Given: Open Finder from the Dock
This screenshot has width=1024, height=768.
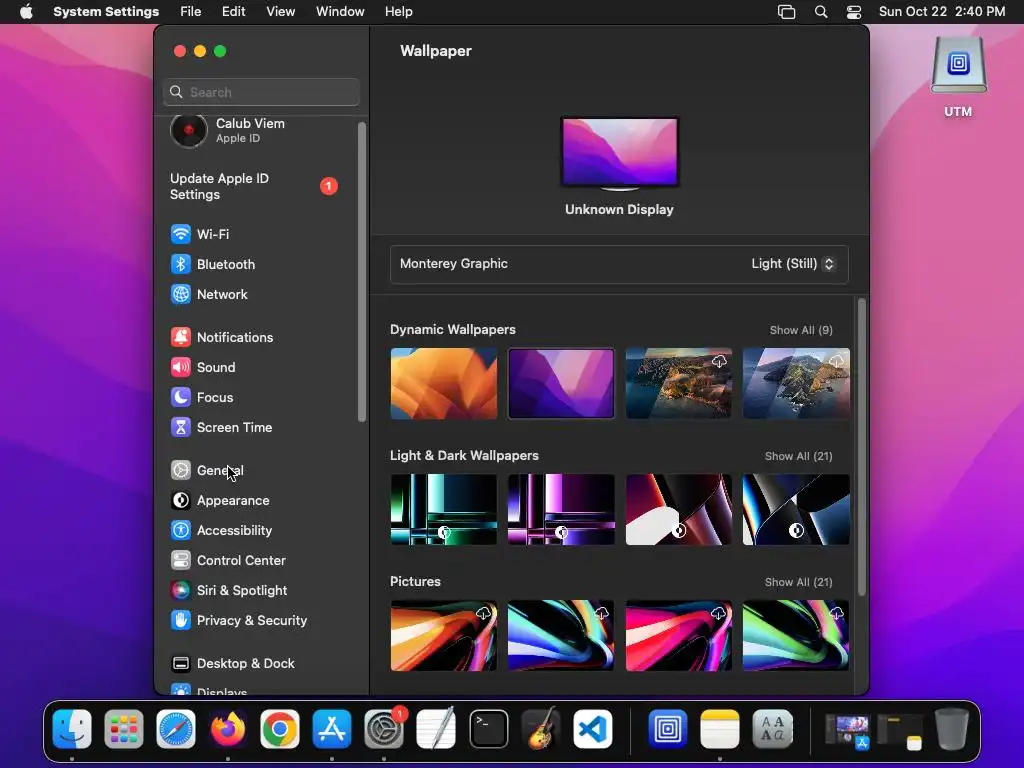Looking at the screenshot, I should [72, 729].
